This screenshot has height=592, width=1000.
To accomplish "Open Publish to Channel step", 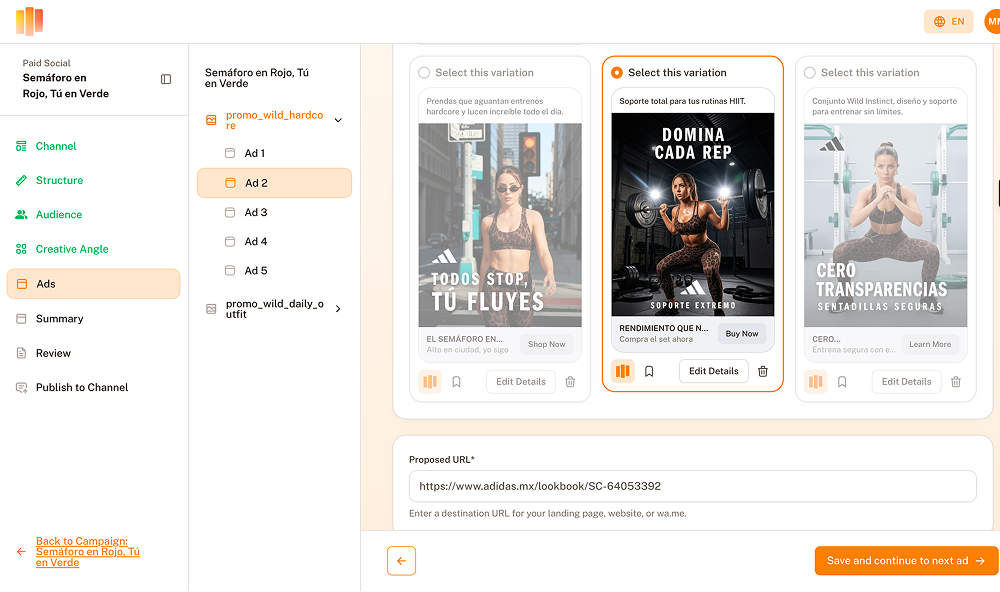I will pos(82,388).
